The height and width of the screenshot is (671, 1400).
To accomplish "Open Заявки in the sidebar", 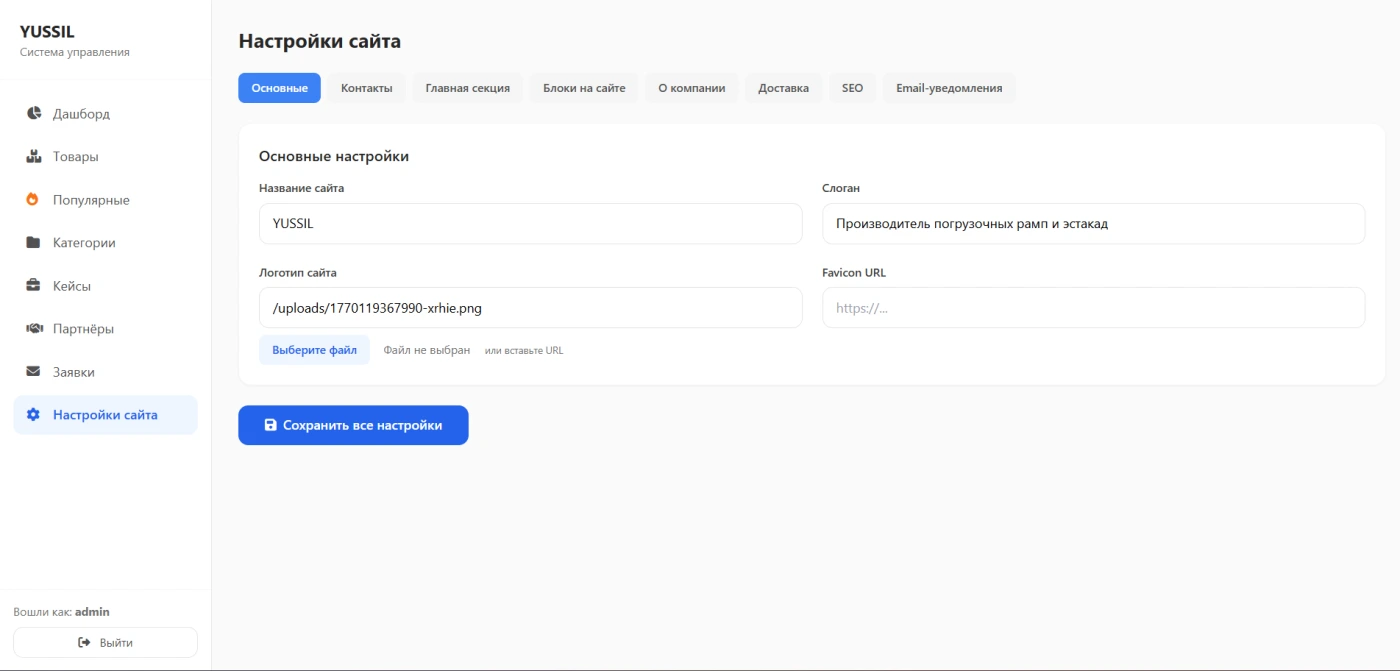I will click(x=105, y=371).
